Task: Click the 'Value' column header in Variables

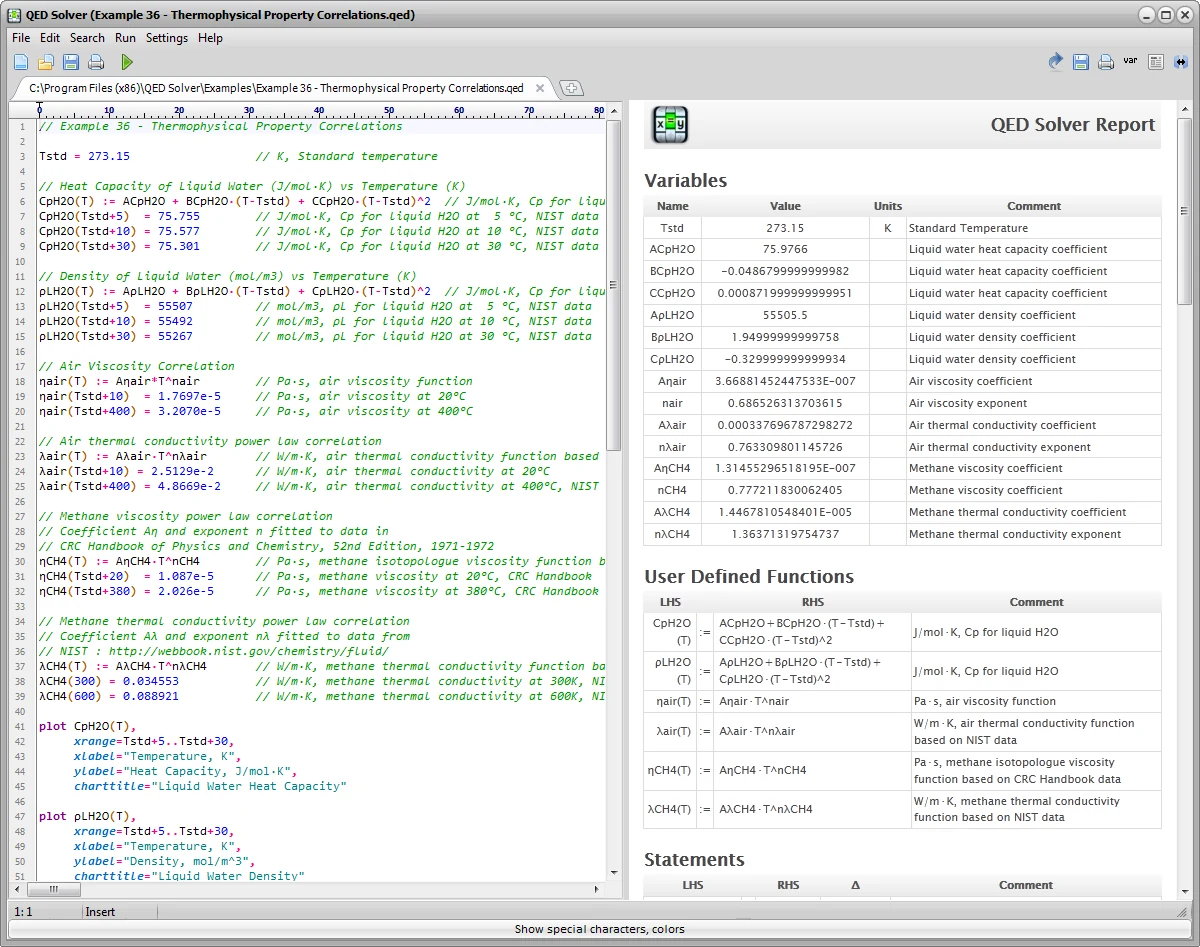Action: [x=785, y=206]
